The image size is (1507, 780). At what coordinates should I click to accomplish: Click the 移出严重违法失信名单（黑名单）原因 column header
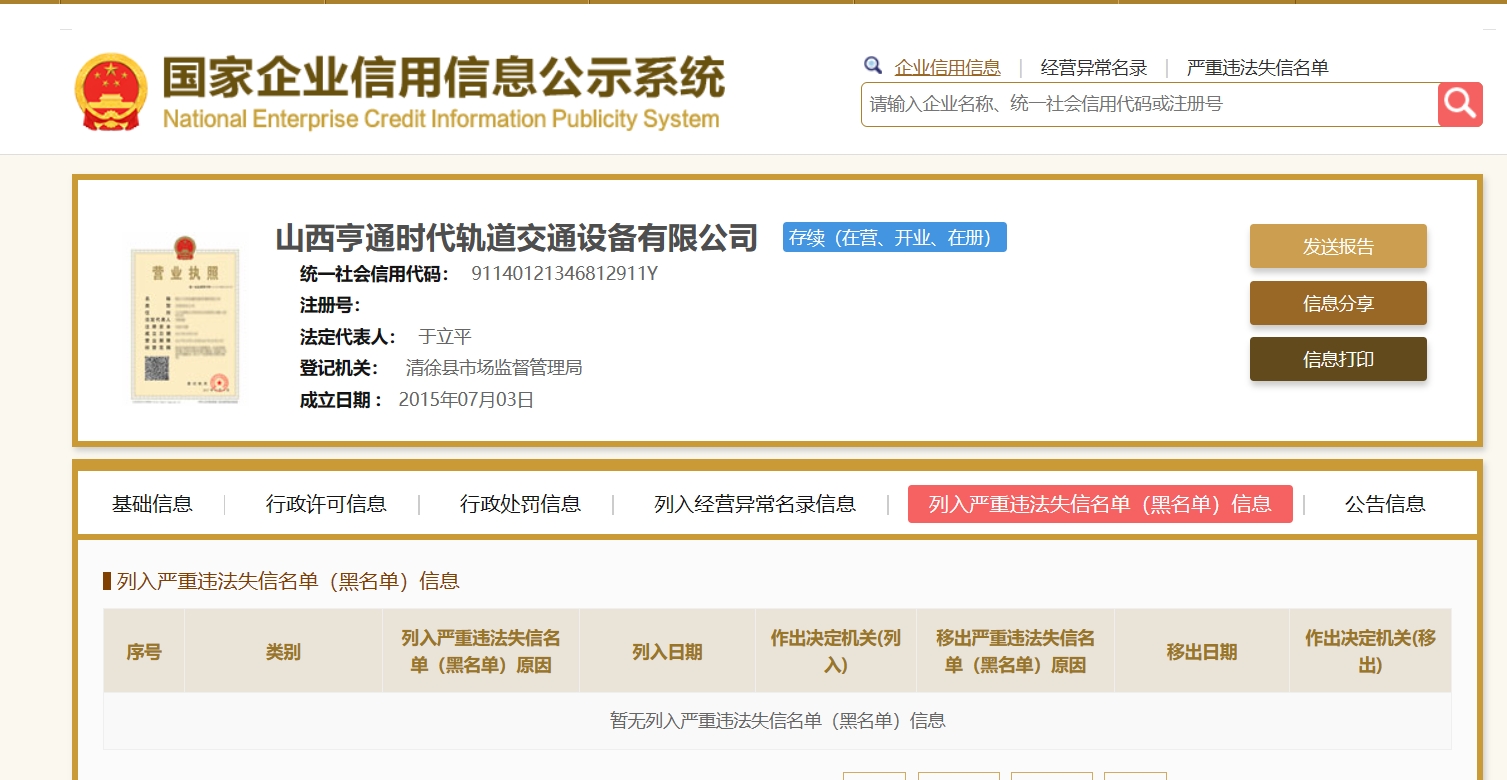[1015, 652]
